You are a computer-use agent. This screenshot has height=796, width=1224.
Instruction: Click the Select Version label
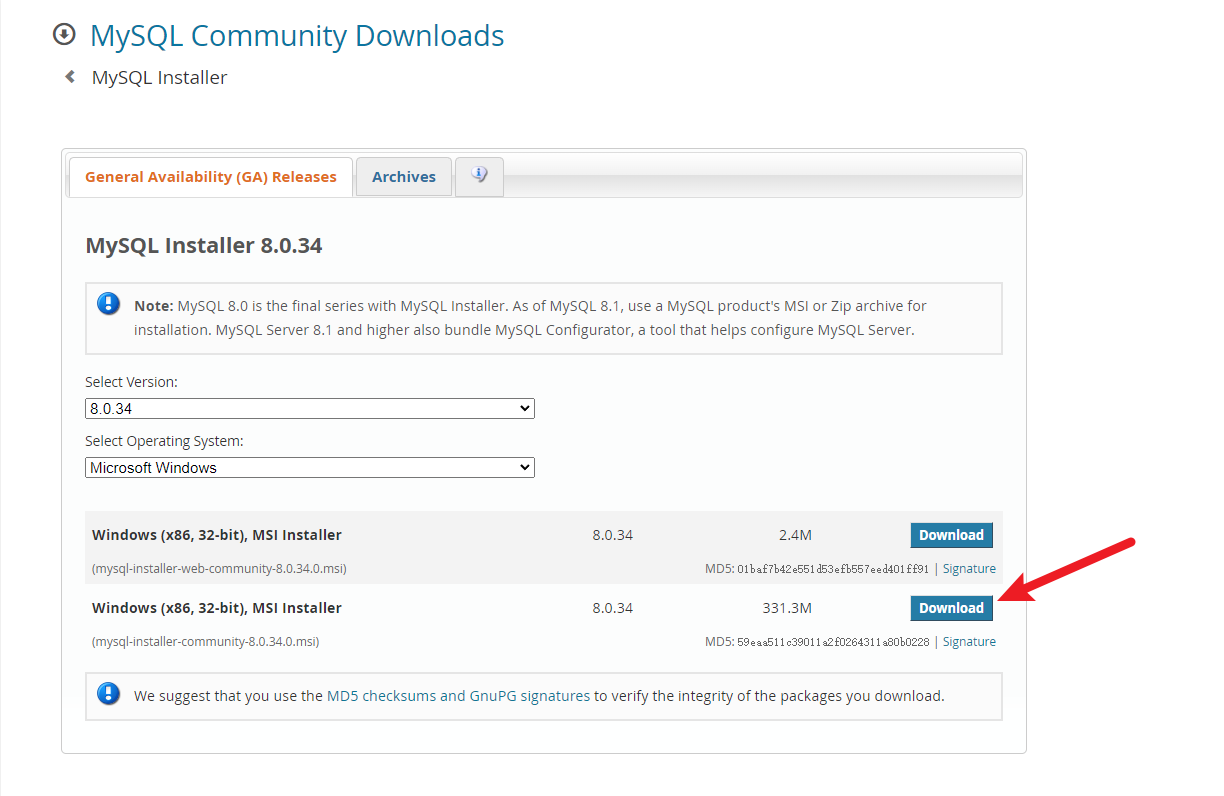coord(131,382)
